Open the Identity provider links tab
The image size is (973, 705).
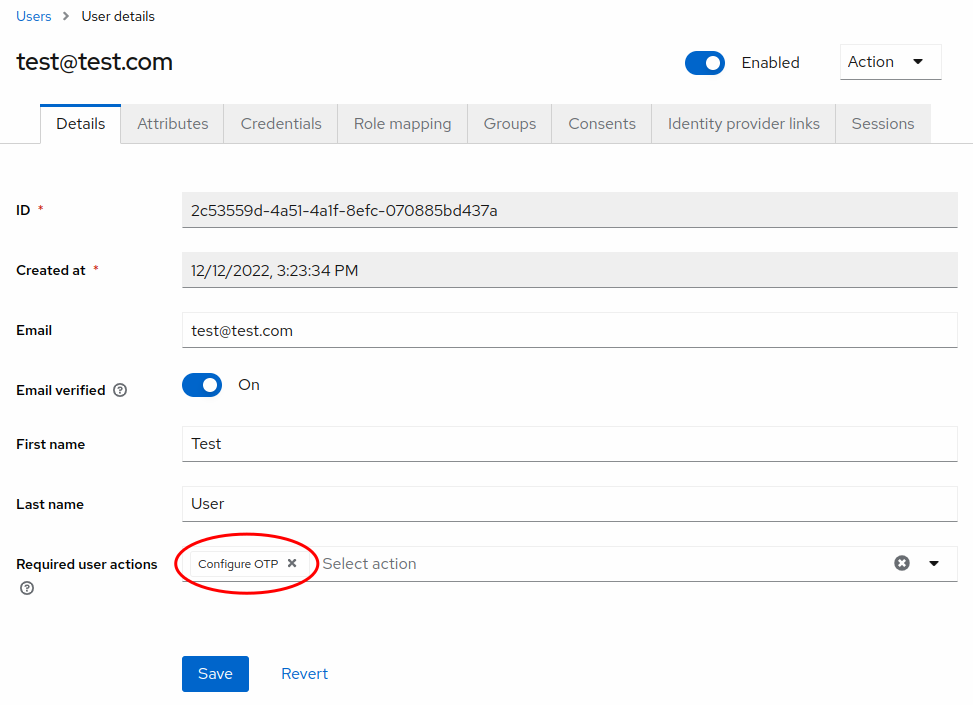coord(743,123)
